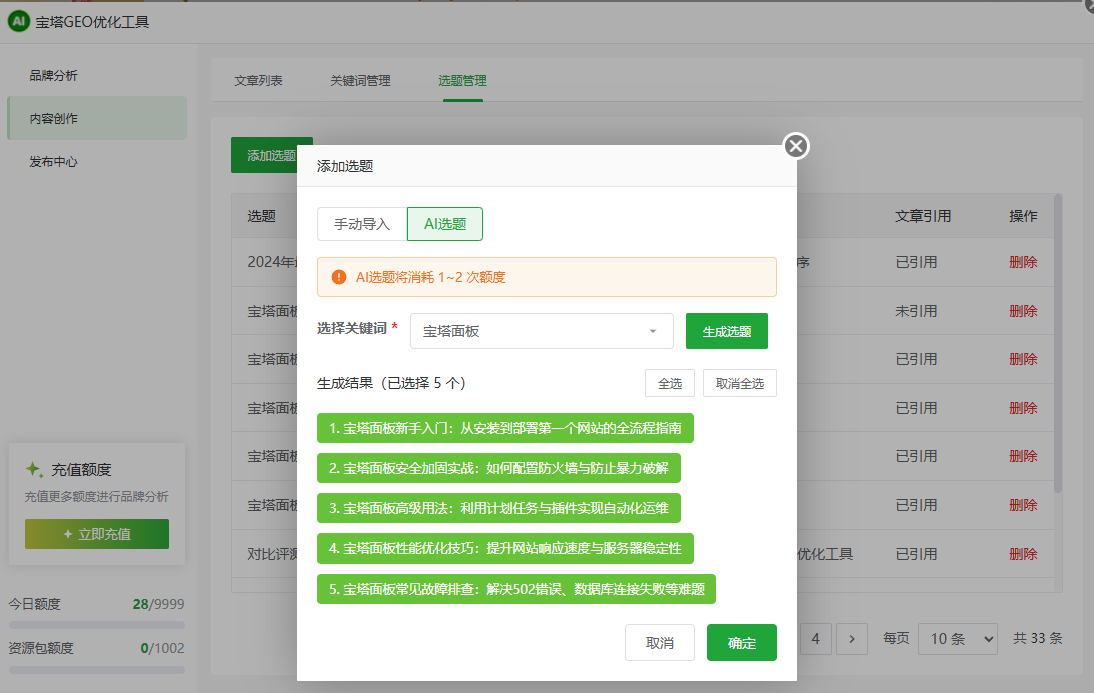
Task: Click the table's vertical scrollbar
Action: pyautogui.click(x=1058, y=340)
